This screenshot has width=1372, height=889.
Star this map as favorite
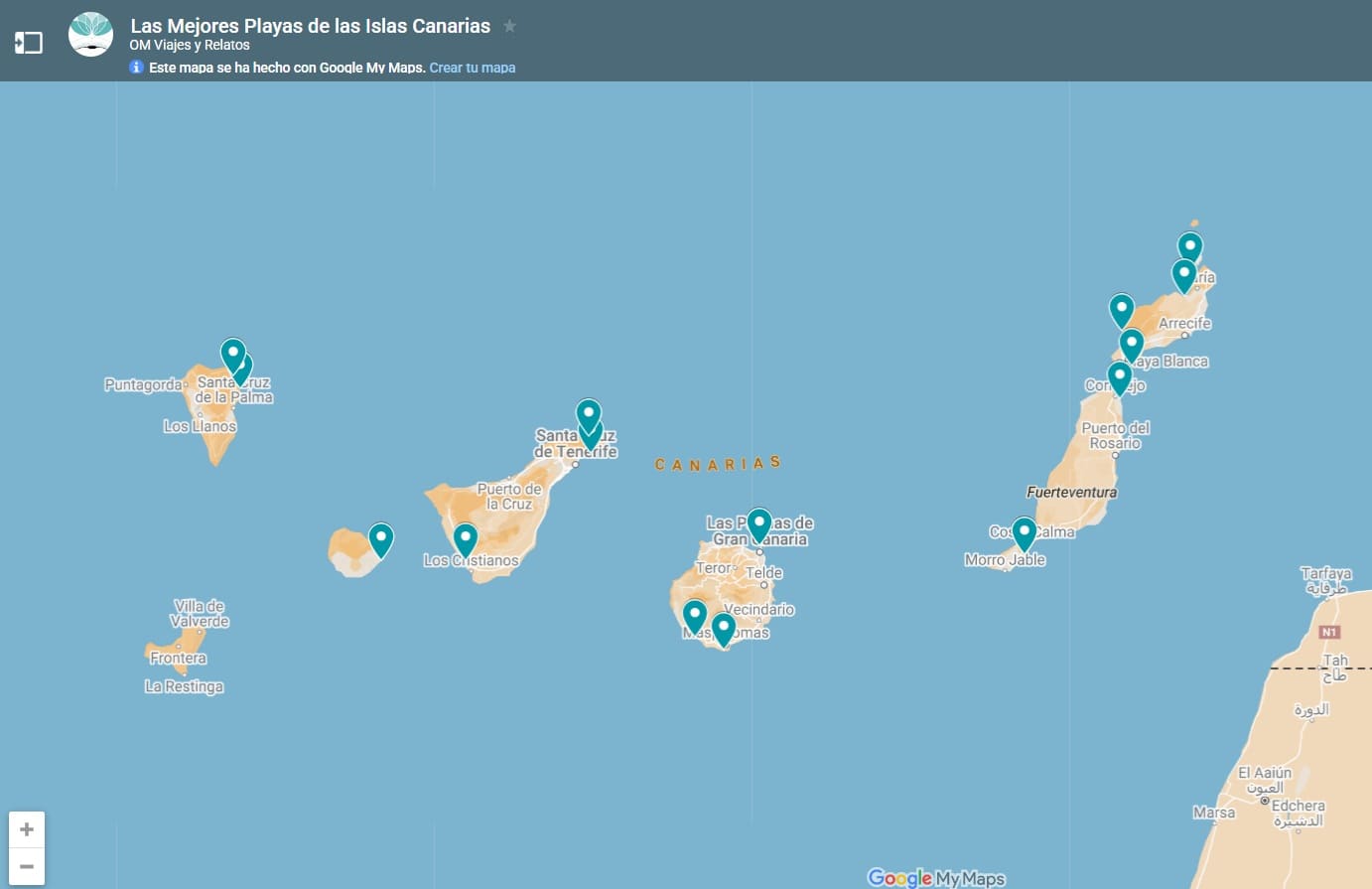click(x=509, y=27)
